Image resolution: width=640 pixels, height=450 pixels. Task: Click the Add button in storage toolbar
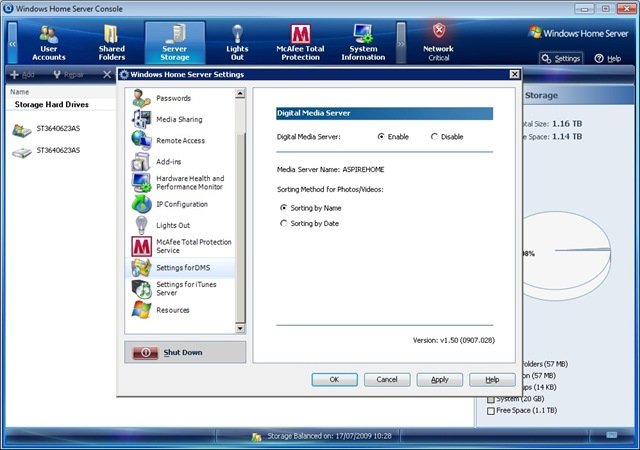(x=22, y=74)
